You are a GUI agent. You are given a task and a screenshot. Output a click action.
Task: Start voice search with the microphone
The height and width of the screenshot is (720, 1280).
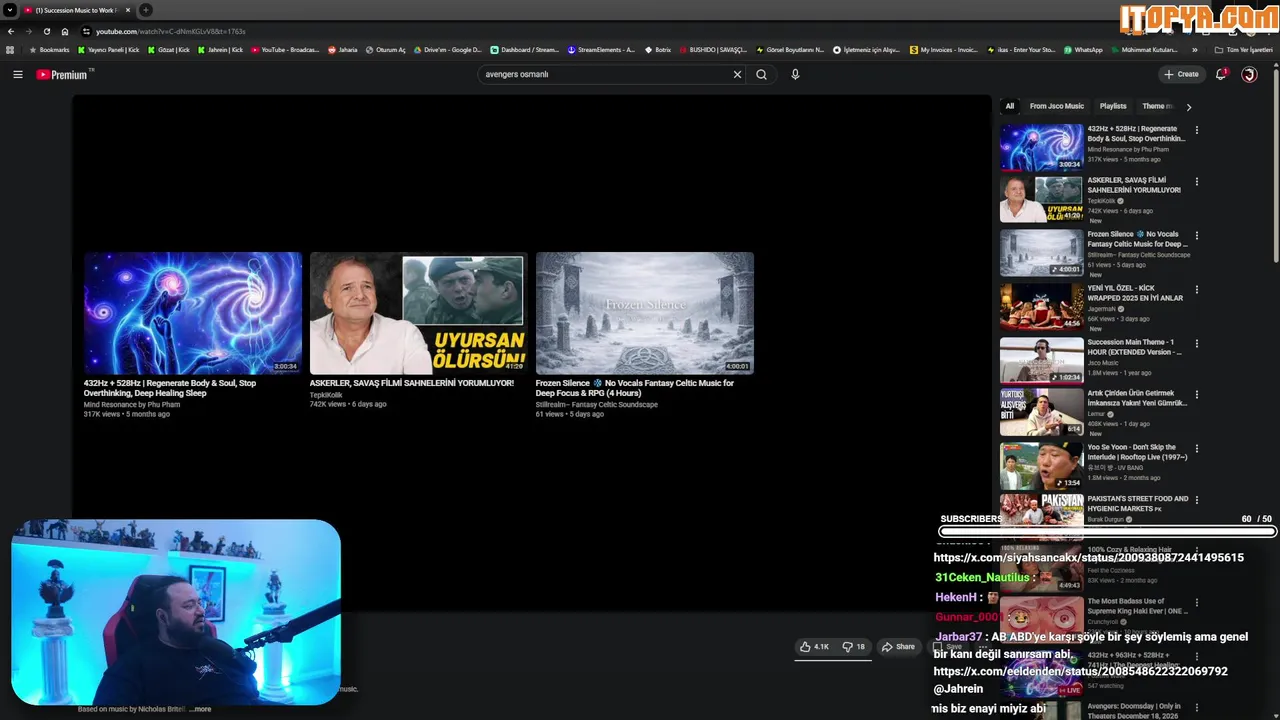coord(795,74)
